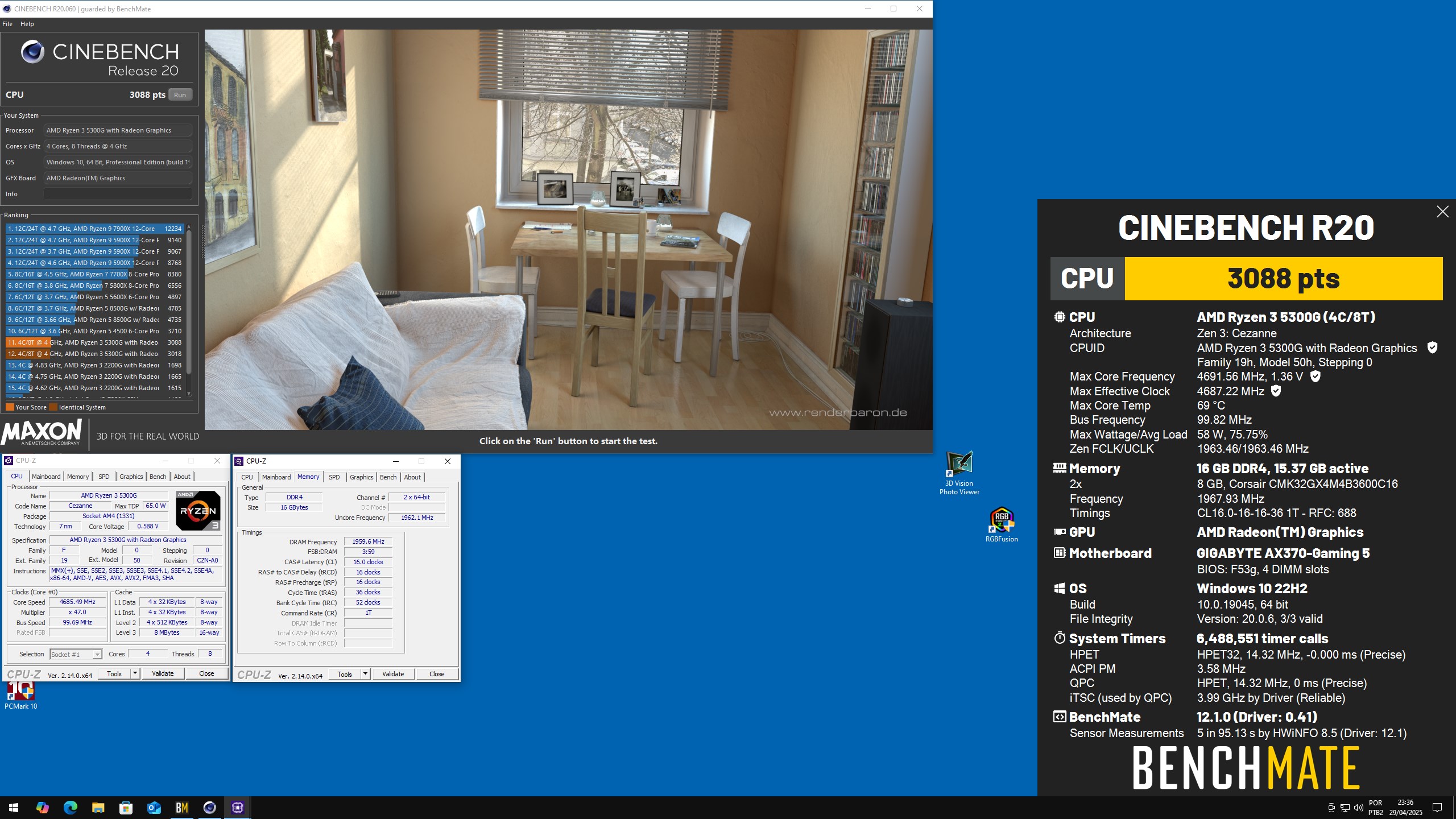Click the POR PTB2 language indicator
The image size is (1456, 819).
click(1376, 807)
